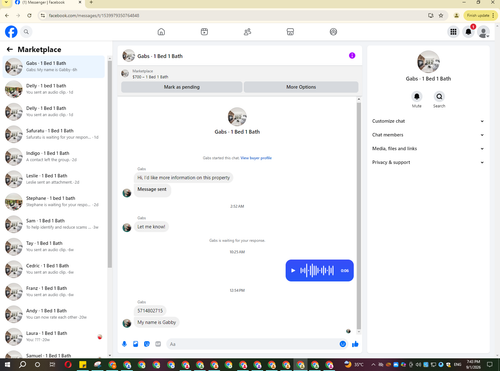500x371 pixels.
Task: Click in the Aa message input field
Action: point(253,344)
